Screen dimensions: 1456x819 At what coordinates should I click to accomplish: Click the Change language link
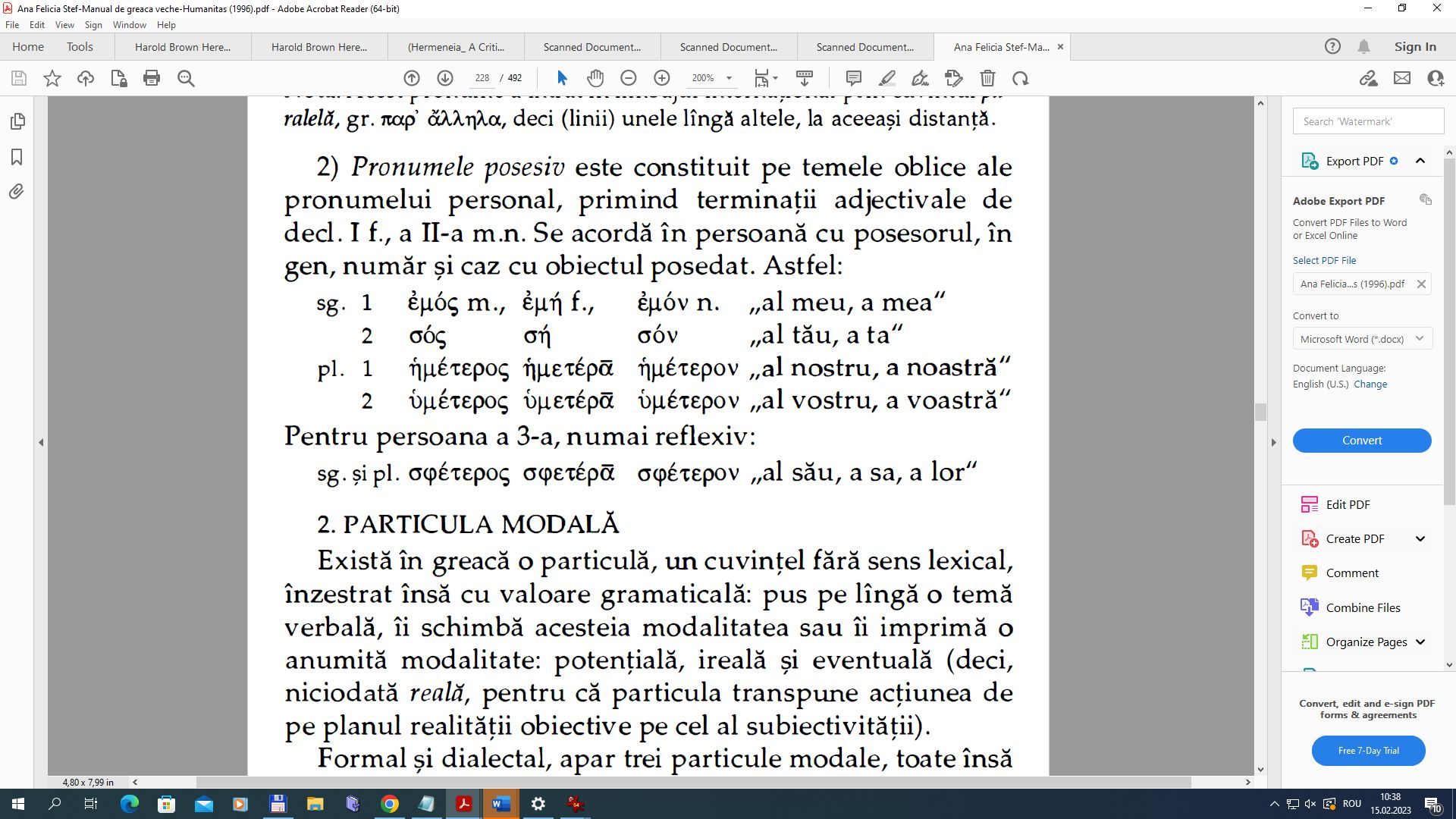click(1370, 384)
